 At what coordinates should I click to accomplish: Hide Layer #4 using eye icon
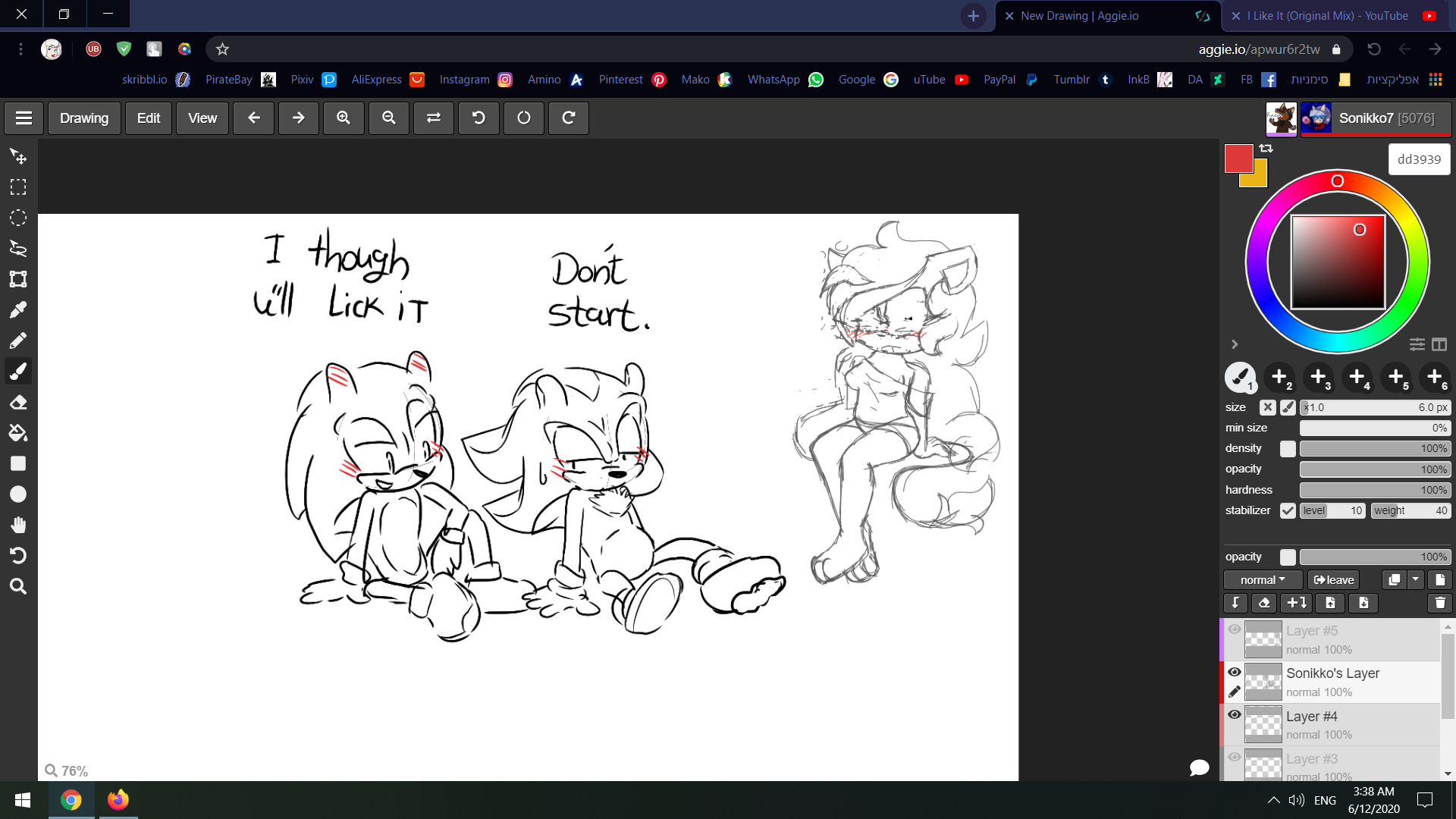(x=1235, y=715)
